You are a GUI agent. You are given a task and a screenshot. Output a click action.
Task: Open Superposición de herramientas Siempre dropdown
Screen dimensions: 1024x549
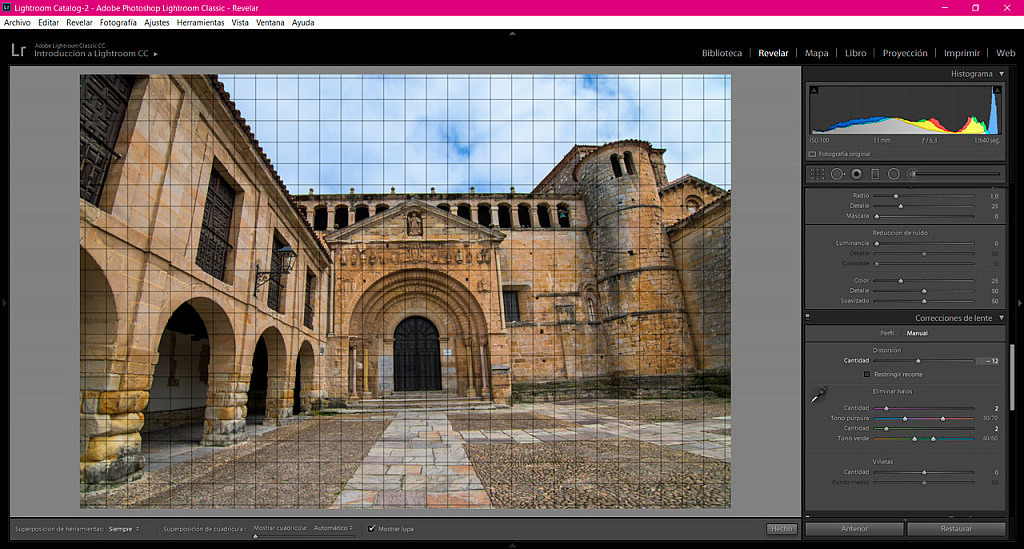coord(124,529)
